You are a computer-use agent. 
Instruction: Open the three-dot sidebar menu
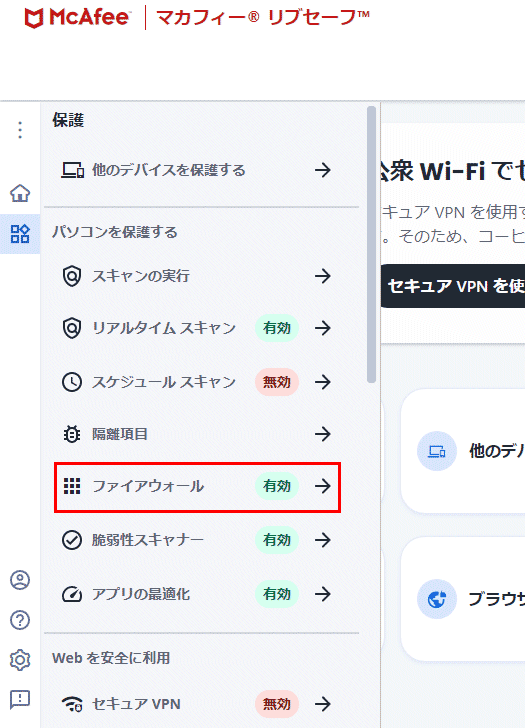click(x=20, y=130)
